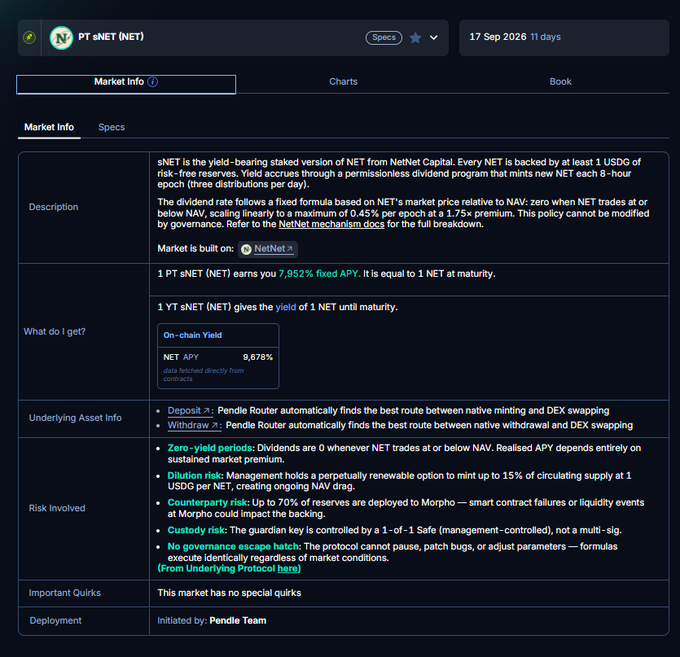Open the NetNet mechanism docs link
The image size is (680, 657).
click(x=331, y=224)
